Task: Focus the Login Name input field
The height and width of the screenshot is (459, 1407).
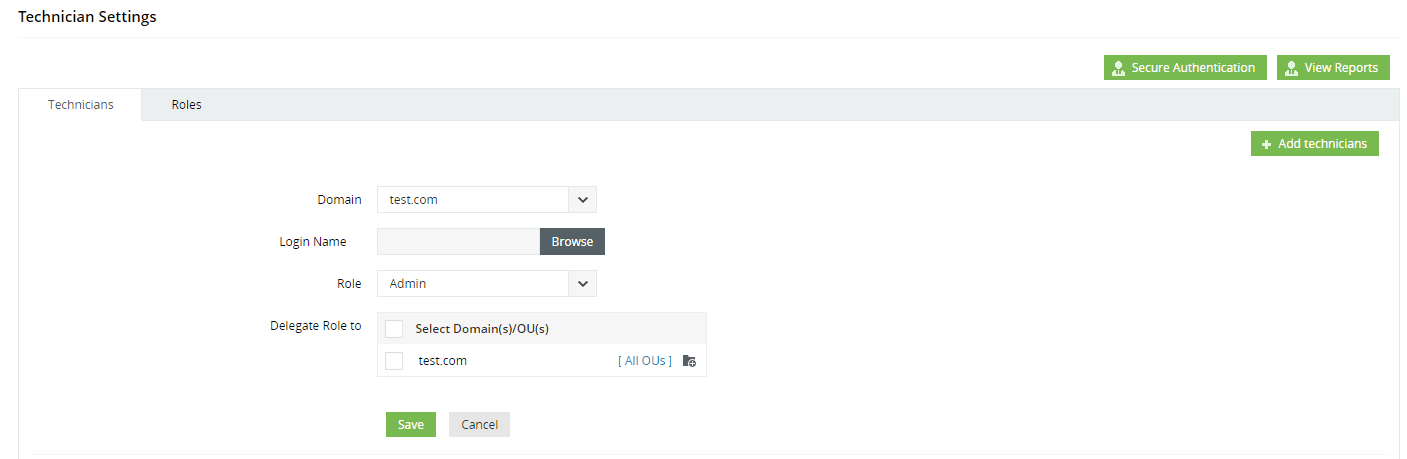Action: 458,242
